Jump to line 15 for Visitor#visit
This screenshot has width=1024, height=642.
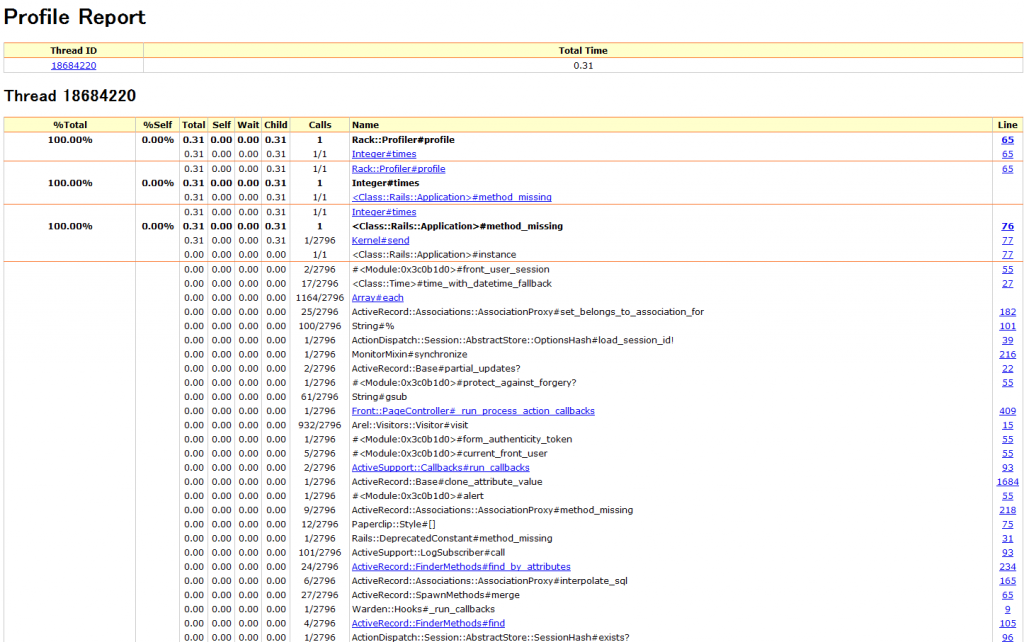coord(1007,425)
